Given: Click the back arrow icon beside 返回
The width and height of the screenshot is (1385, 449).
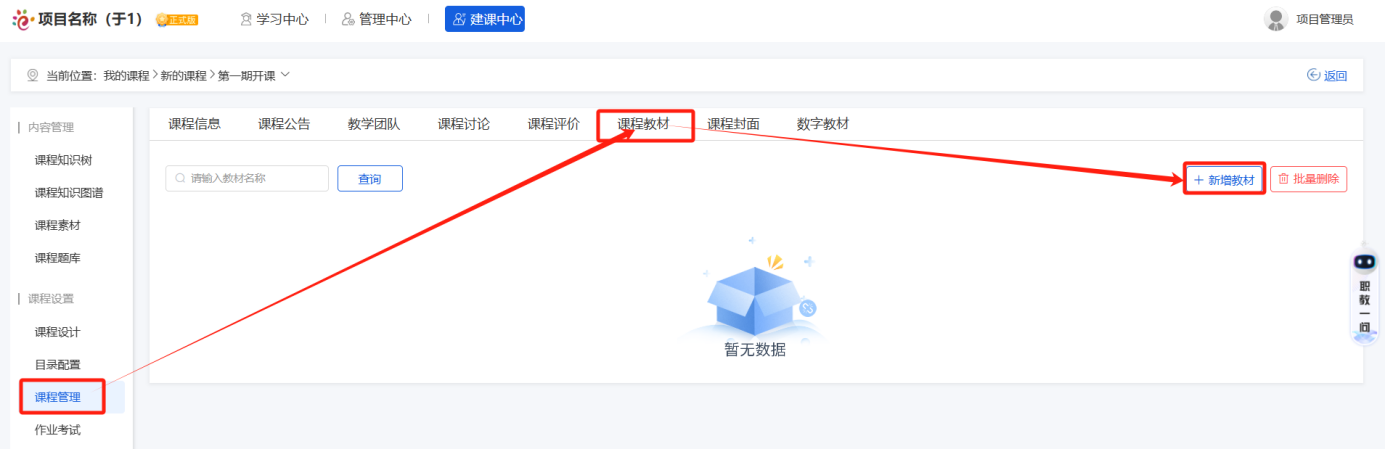Looking at the screenshot, I should 1313,75.
